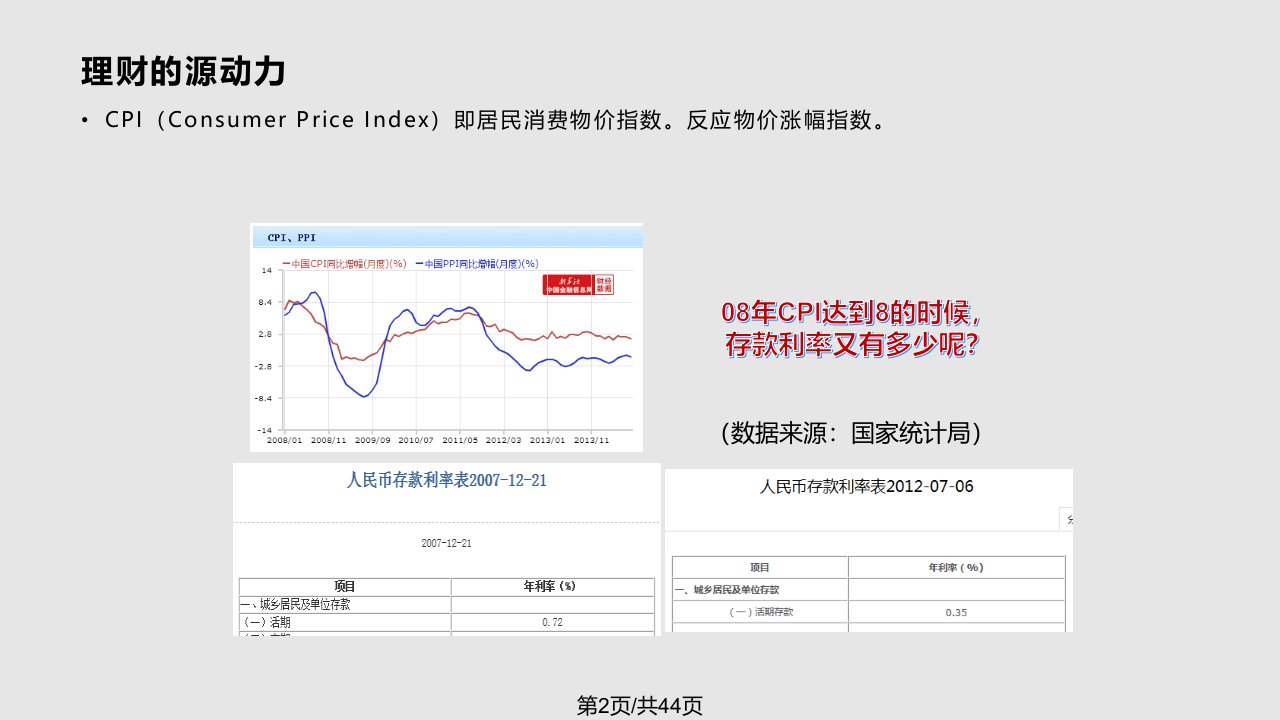The image size is (1280, 720).
Task: Click the red text 存款利率又有多少呢?
Action: [851, 346]
